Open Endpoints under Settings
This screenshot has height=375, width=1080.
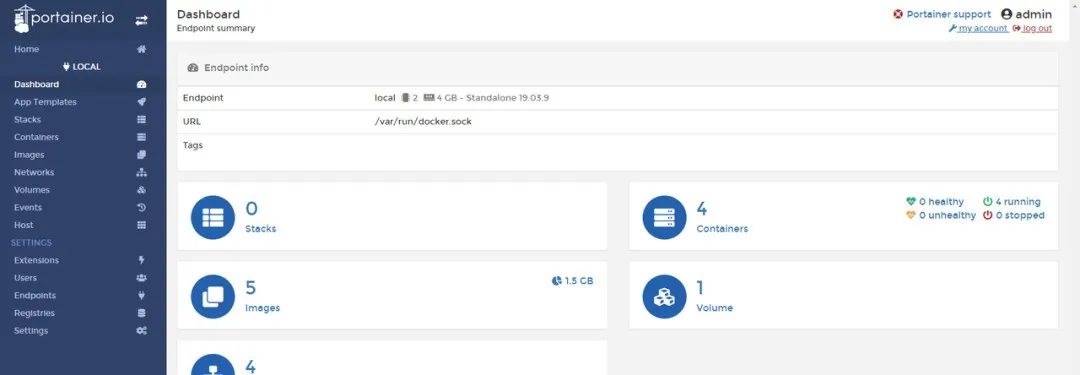83,295
